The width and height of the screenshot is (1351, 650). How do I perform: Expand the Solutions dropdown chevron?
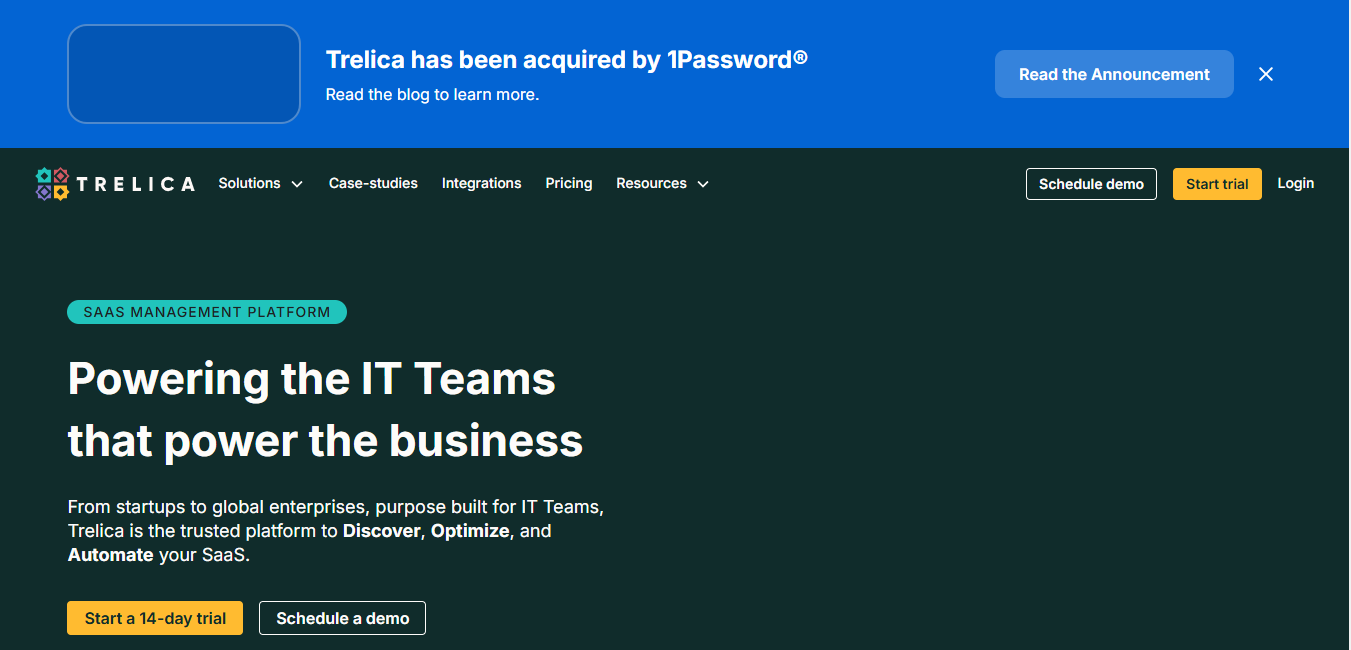point(297,184)
